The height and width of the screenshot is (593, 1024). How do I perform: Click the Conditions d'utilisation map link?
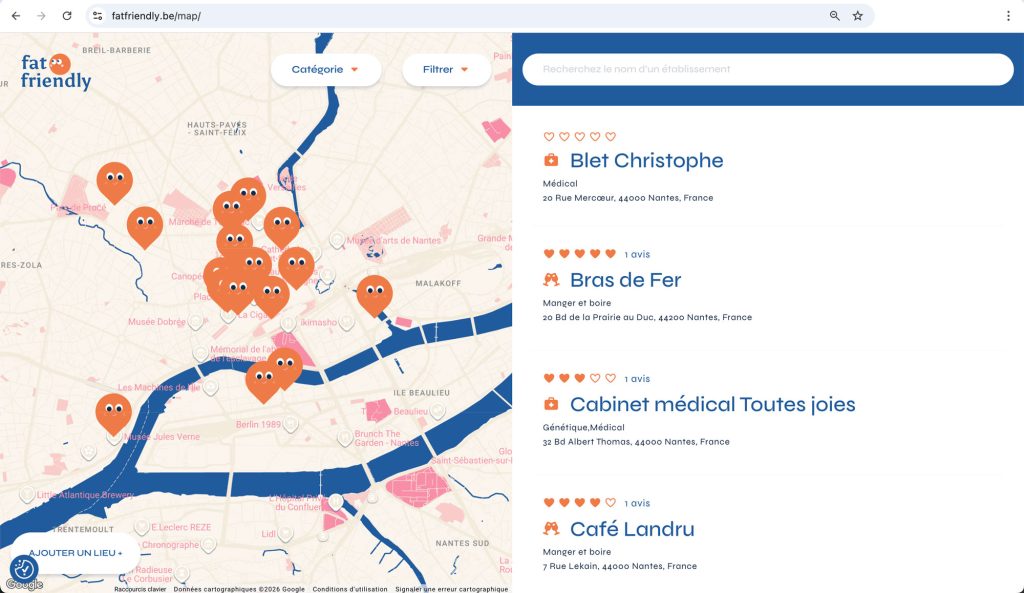click(x=349, y=589)
